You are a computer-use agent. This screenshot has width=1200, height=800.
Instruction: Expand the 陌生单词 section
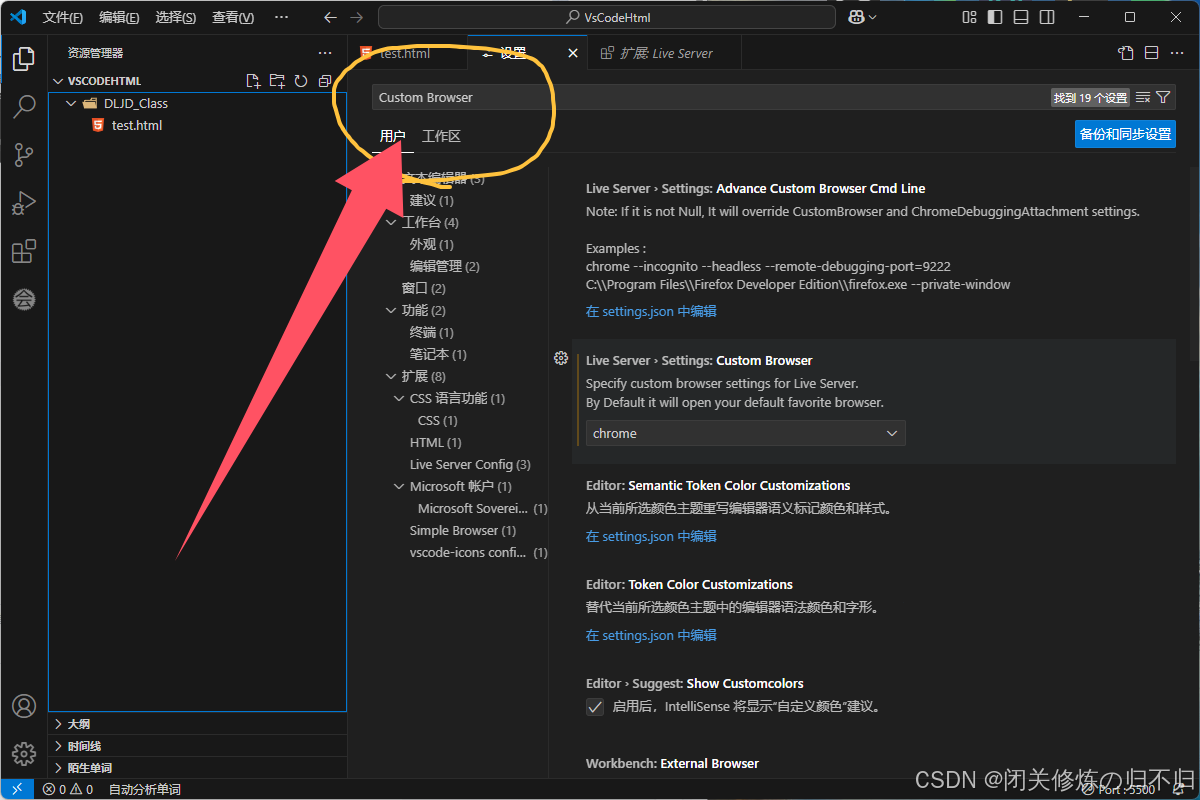pos(198,767)
